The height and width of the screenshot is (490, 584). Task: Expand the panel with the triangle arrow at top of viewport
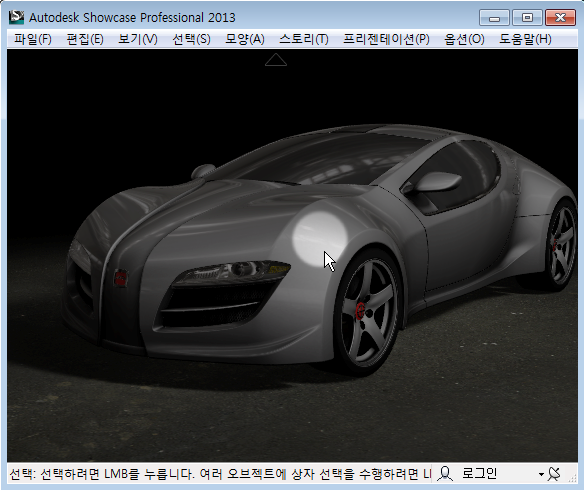coord(276,60)
